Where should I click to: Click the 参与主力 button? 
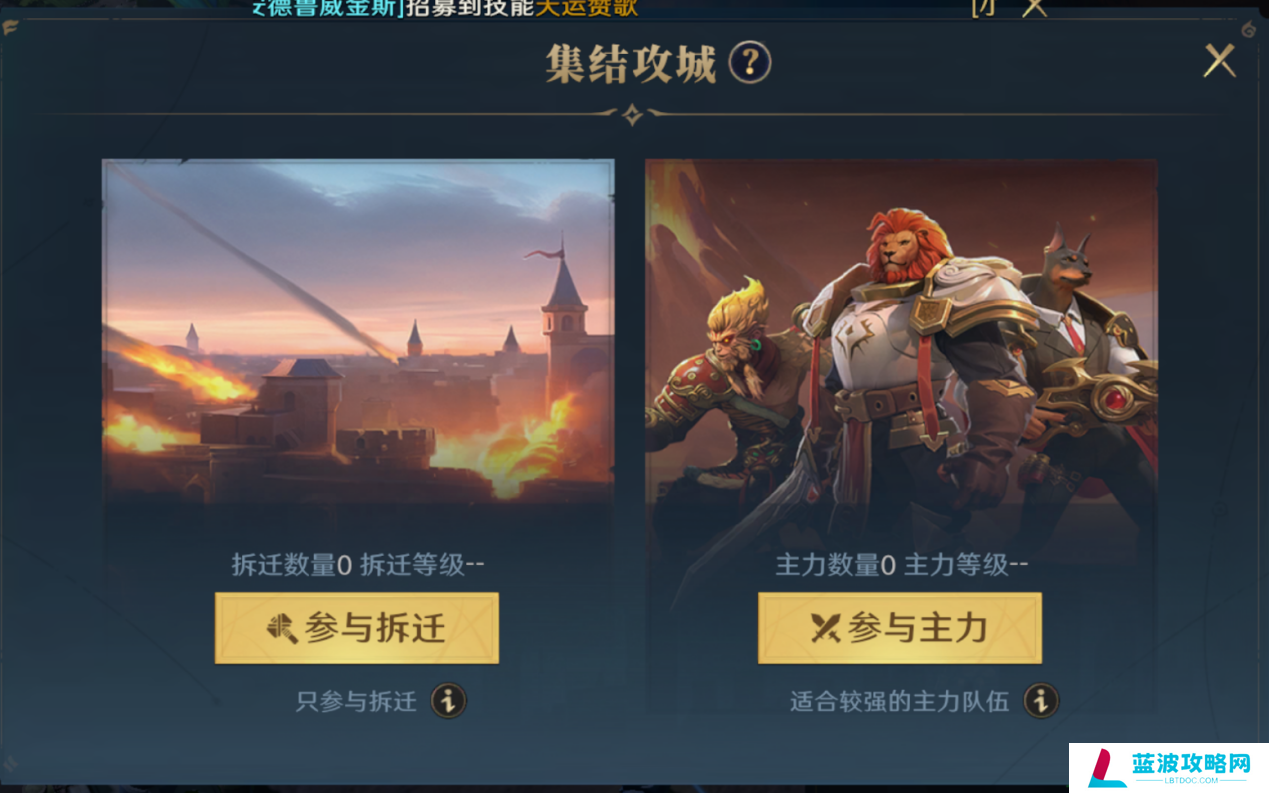(900, 628)
